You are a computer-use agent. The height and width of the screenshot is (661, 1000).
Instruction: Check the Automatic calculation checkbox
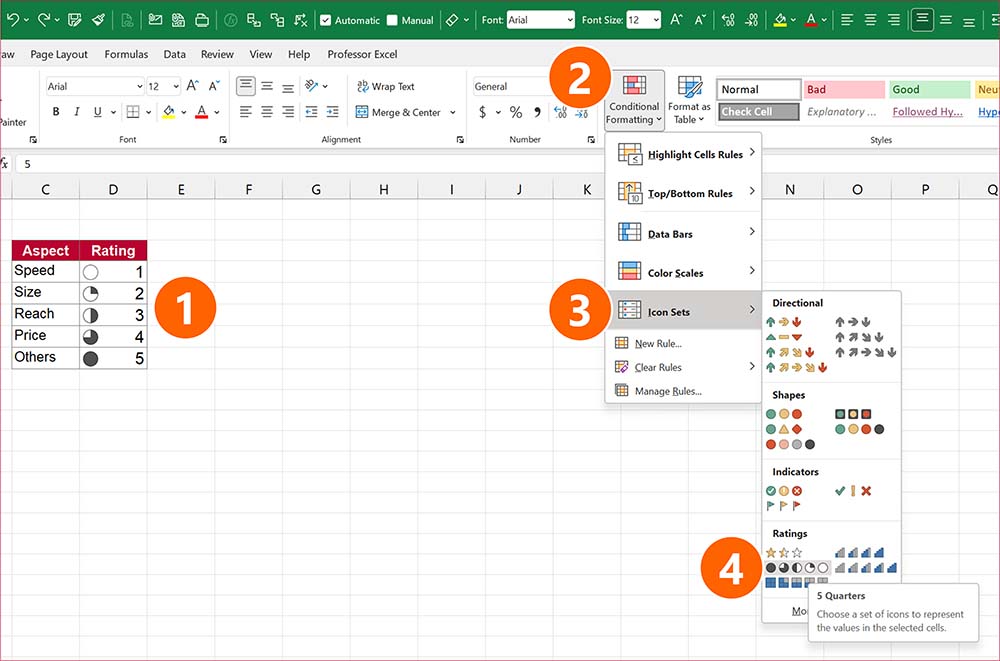click(326, 18)
